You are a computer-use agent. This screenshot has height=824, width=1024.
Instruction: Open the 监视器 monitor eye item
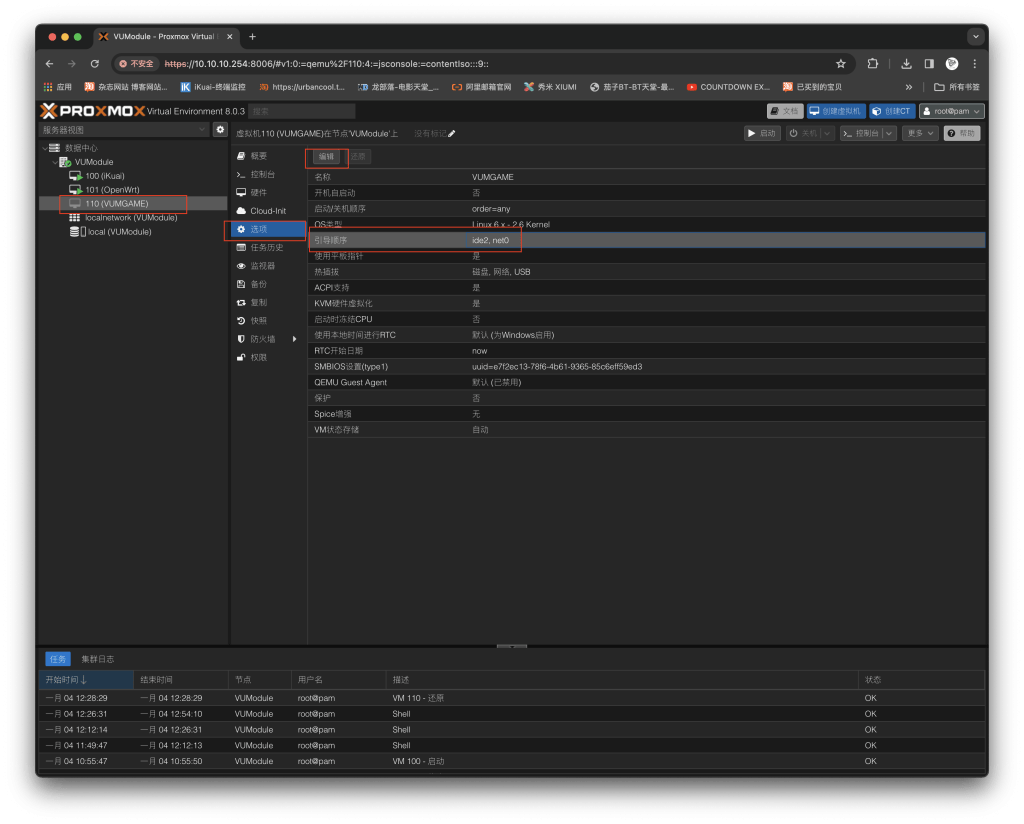click(x=262, y=266)
